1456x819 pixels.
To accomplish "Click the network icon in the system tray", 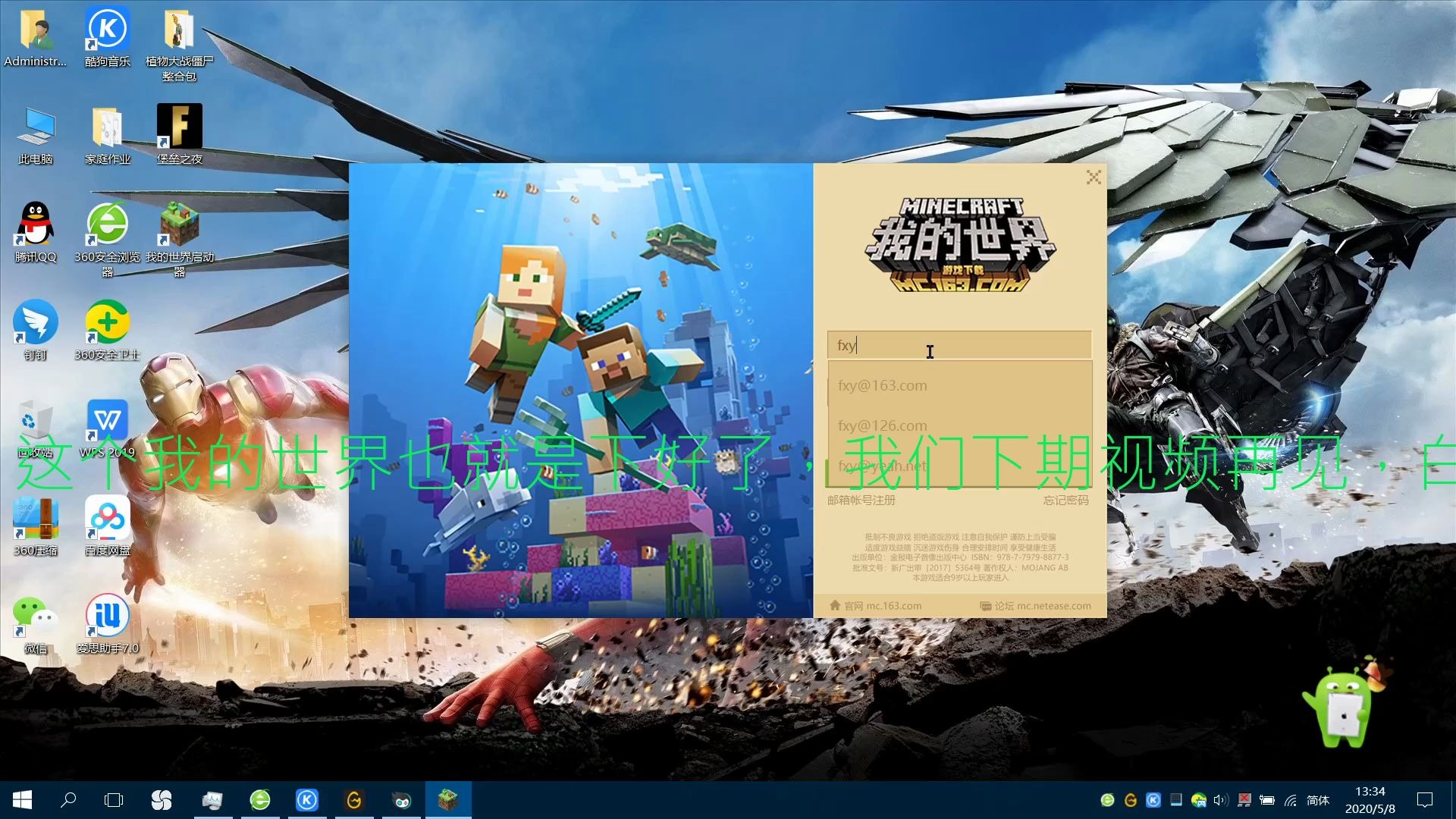I will pyautogui.click(x=1291, y=800).
